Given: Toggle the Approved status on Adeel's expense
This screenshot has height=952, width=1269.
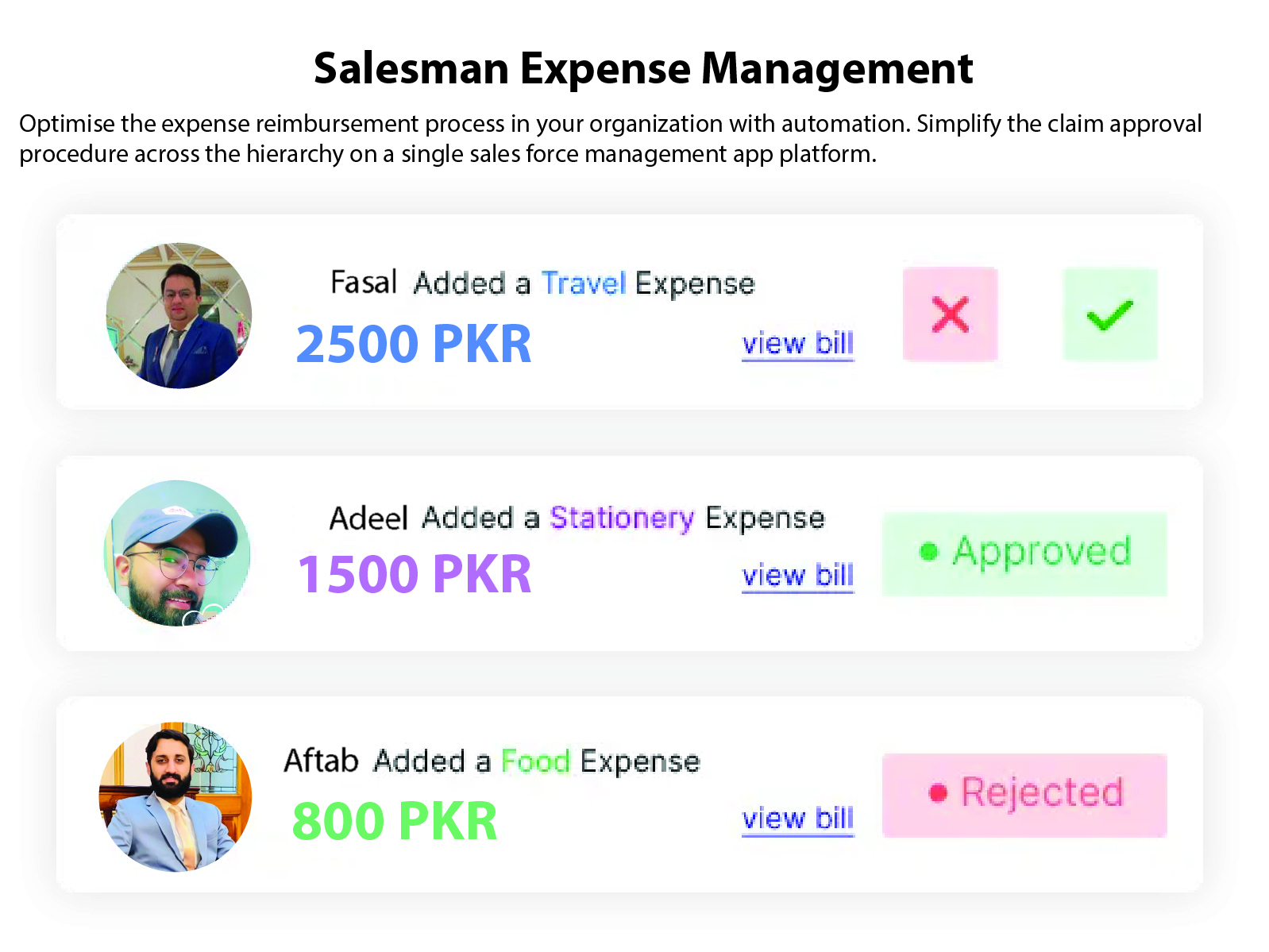Looking at the screenshot, I should pyautogui.click(x=1024, y=553).
